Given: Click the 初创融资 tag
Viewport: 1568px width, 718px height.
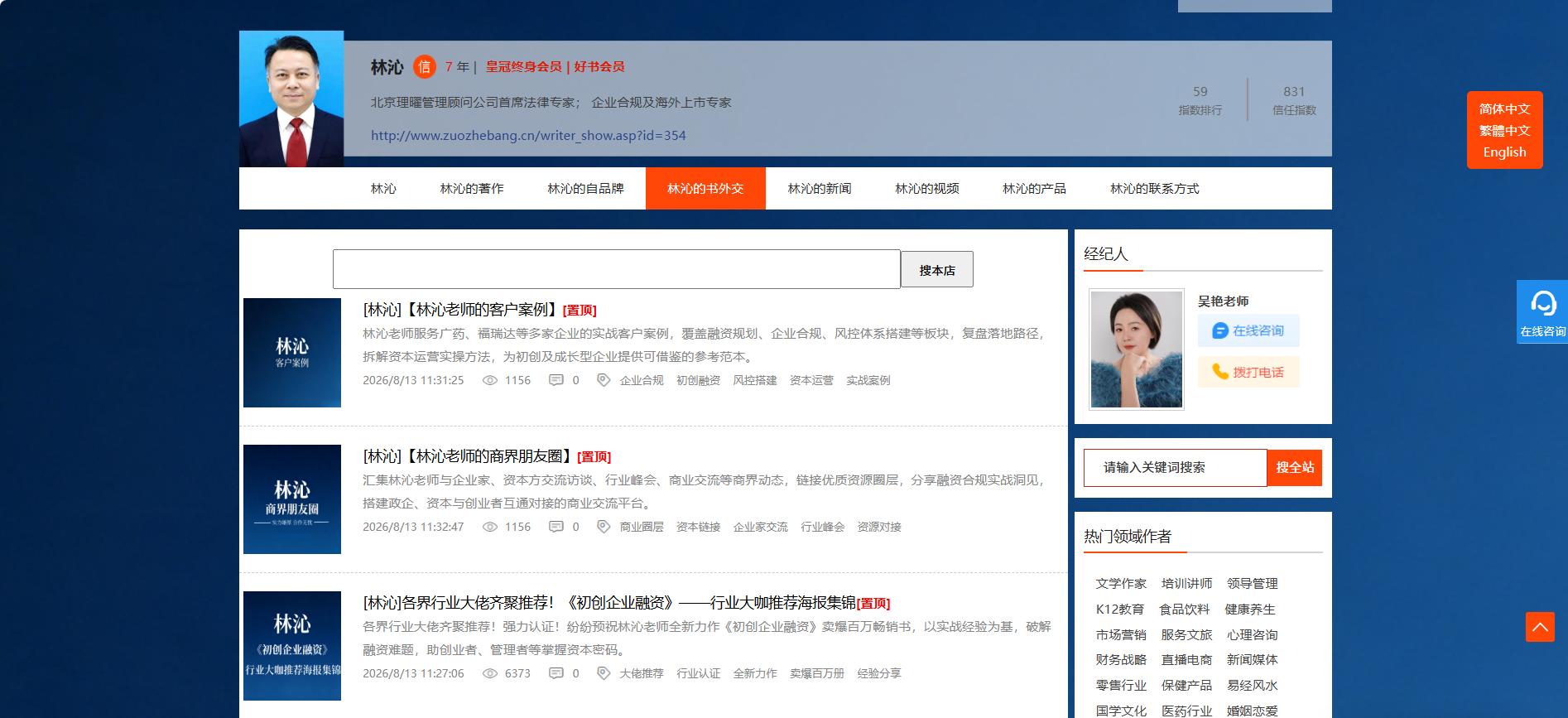Looking at the screenshot, I should 698,380.
